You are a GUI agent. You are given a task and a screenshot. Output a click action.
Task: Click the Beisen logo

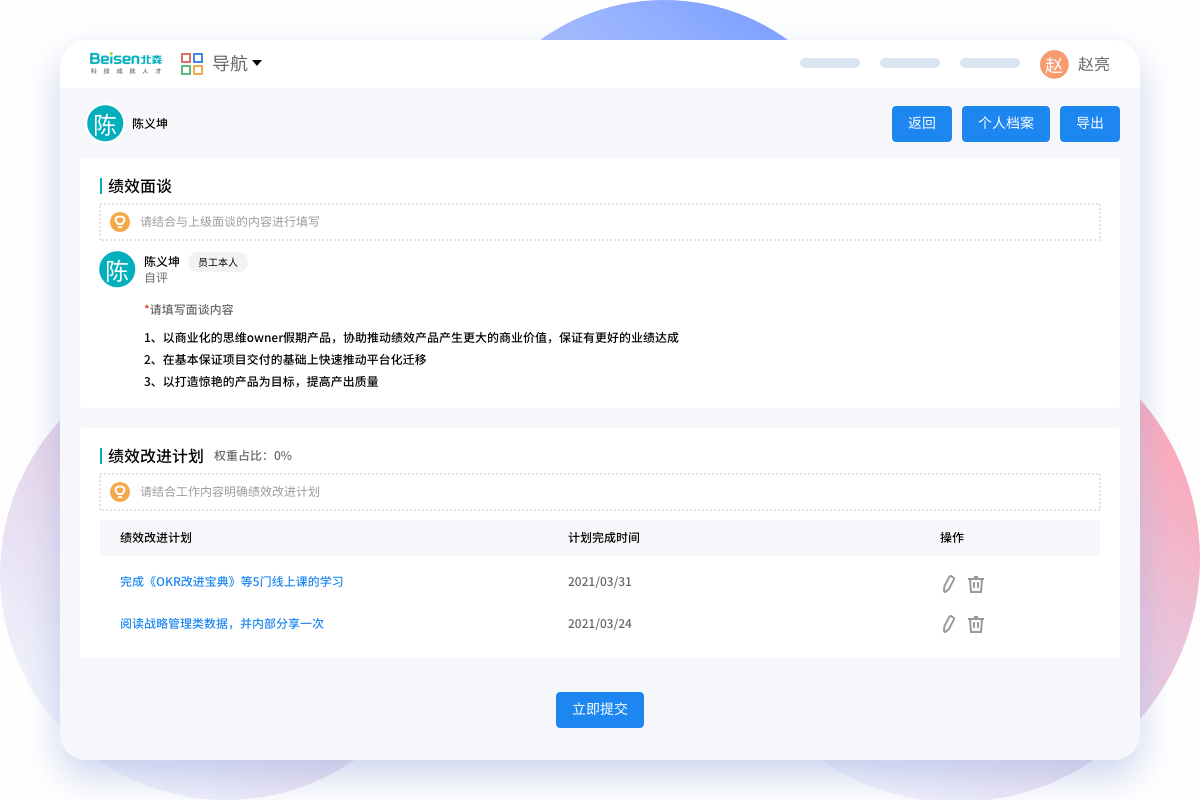click(126, 62)
